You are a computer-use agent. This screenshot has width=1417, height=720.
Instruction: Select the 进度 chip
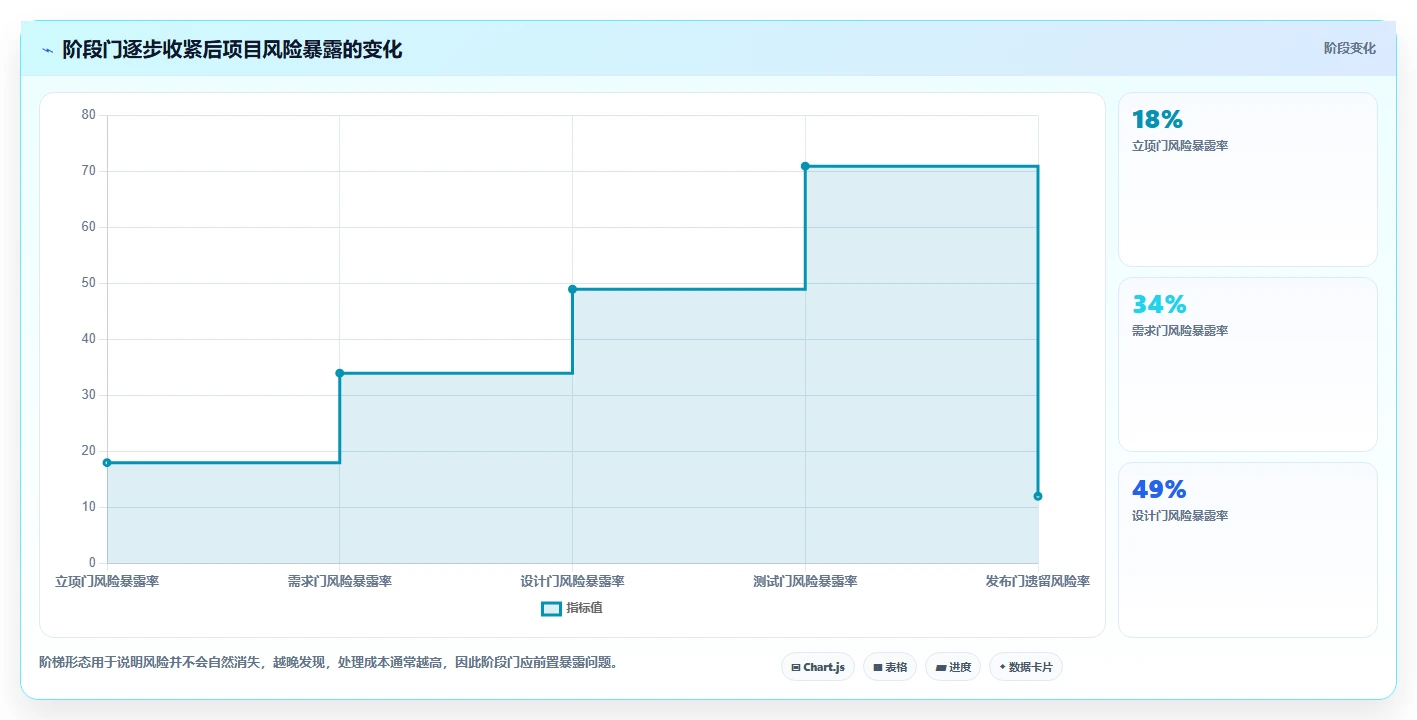tap(952, 667)
